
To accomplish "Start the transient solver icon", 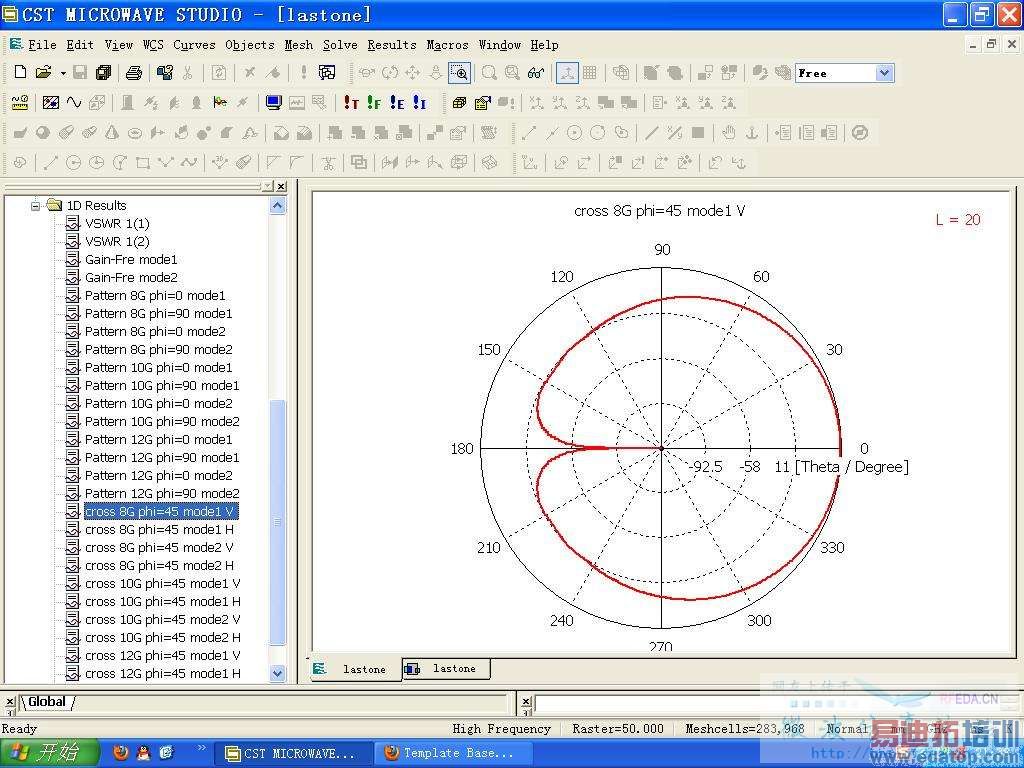I will (x=351, y=103).
